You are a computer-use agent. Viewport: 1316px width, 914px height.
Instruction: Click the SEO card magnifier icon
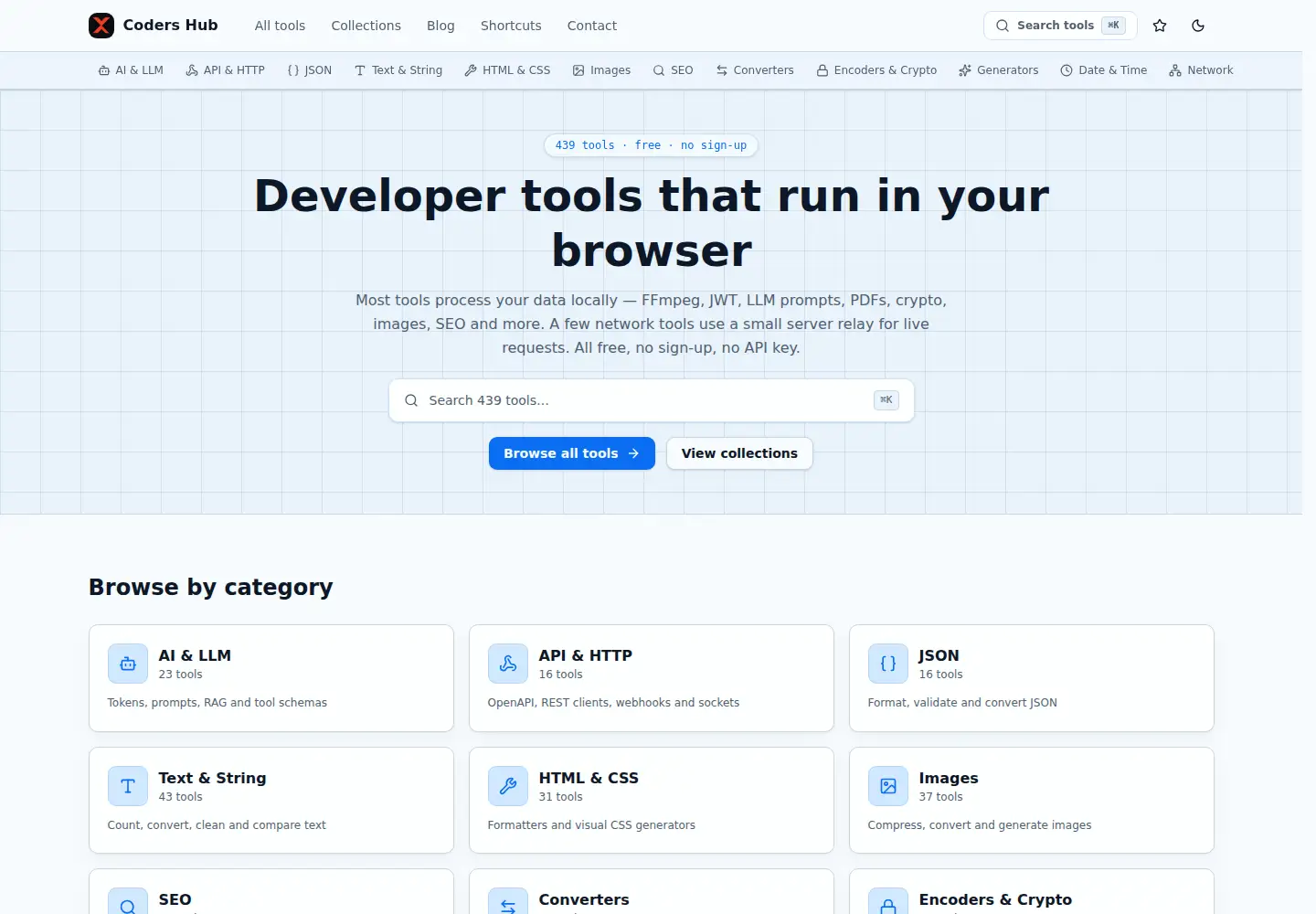128,902
